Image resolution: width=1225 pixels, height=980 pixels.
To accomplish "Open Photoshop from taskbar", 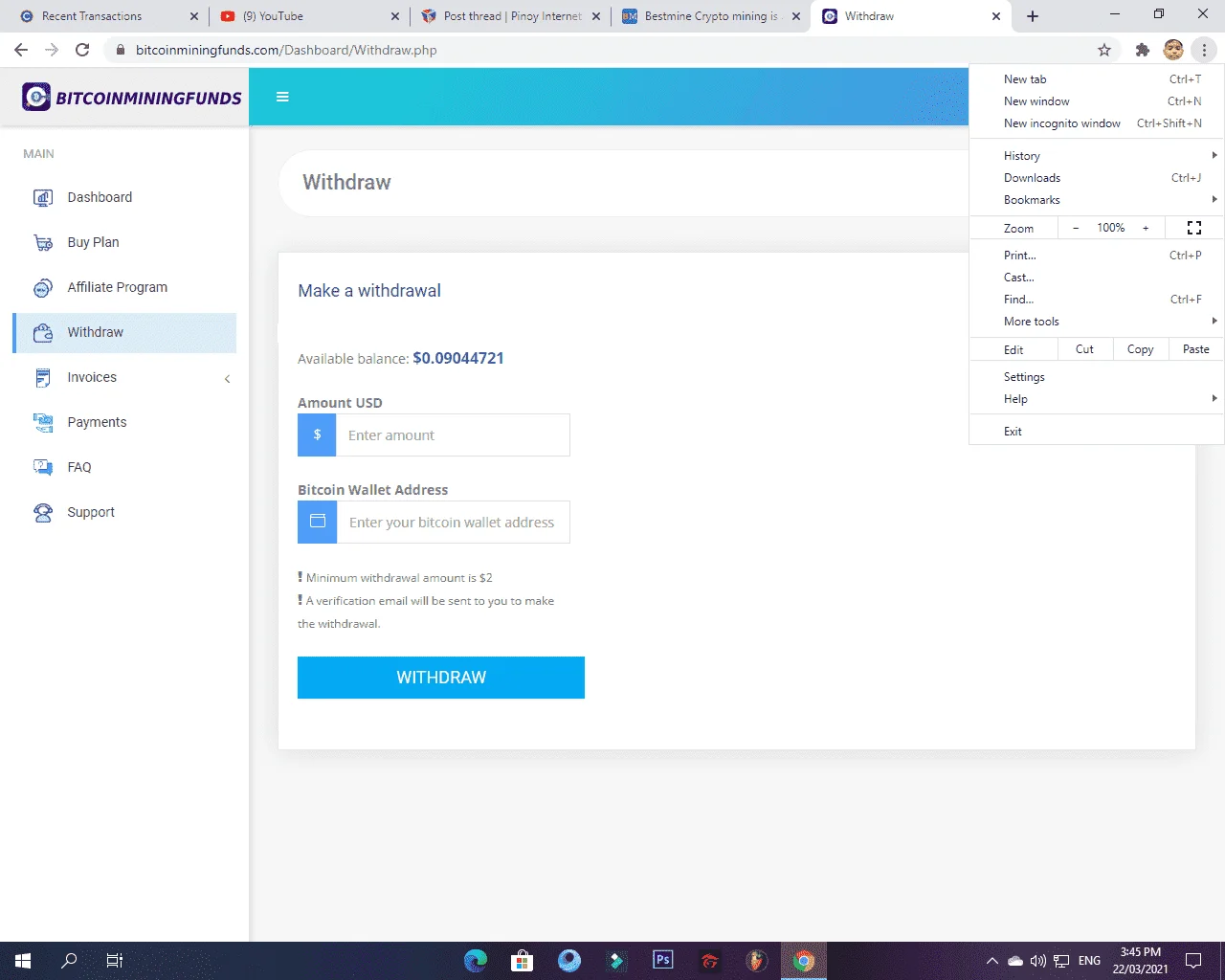I will click(x=663, y=961).
